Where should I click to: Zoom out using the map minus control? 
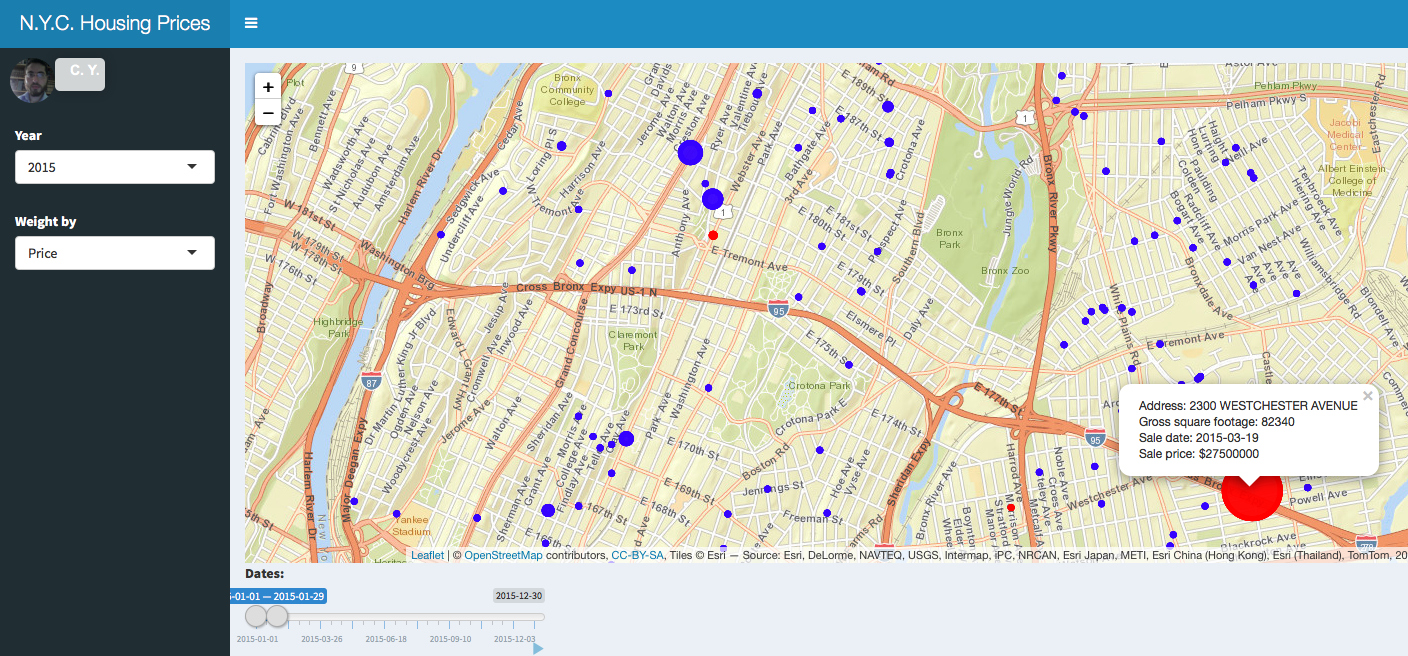(x=267, y=112)
